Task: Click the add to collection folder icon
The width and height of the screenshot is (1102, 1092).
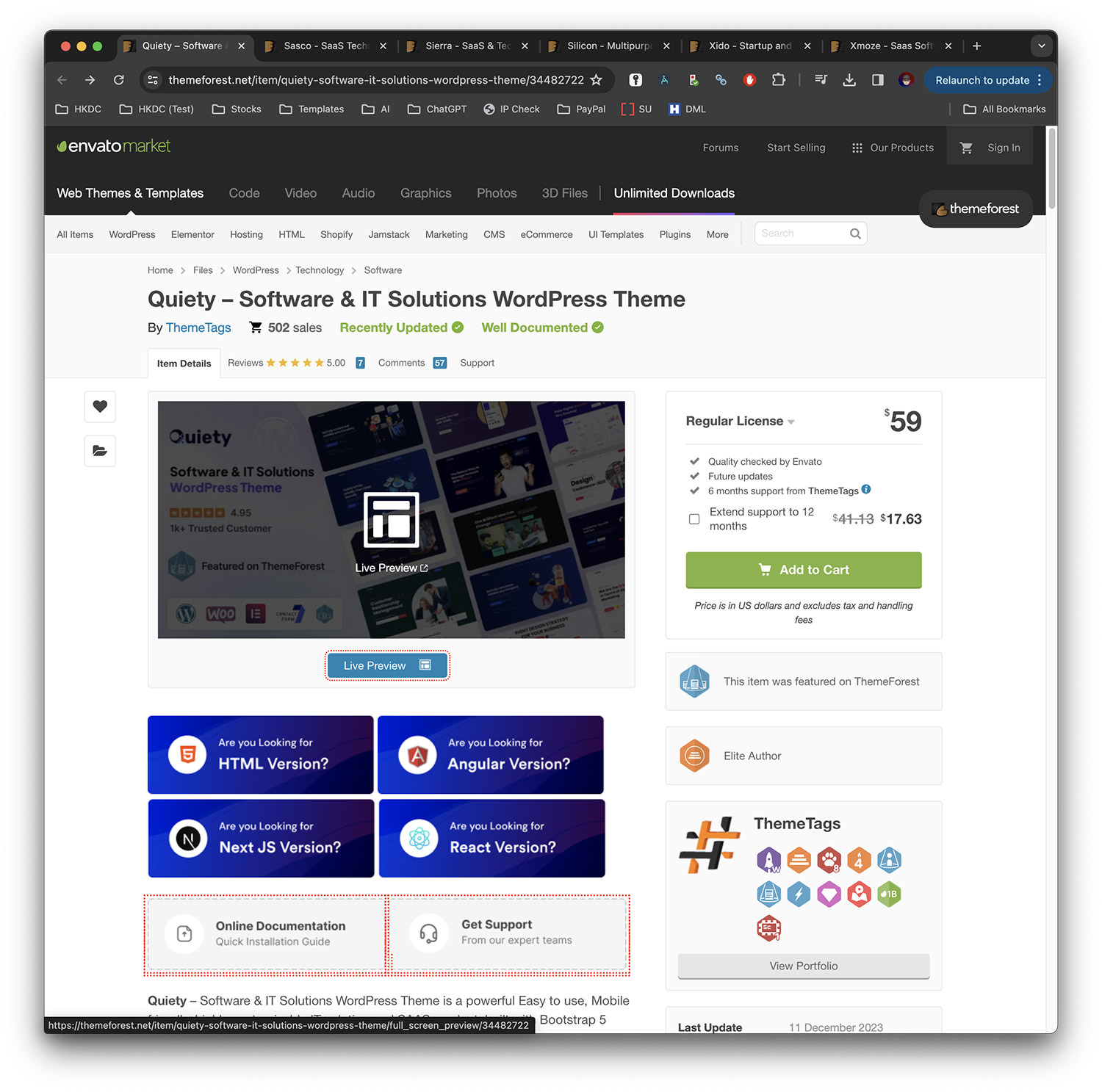Action: coord(100,451)
